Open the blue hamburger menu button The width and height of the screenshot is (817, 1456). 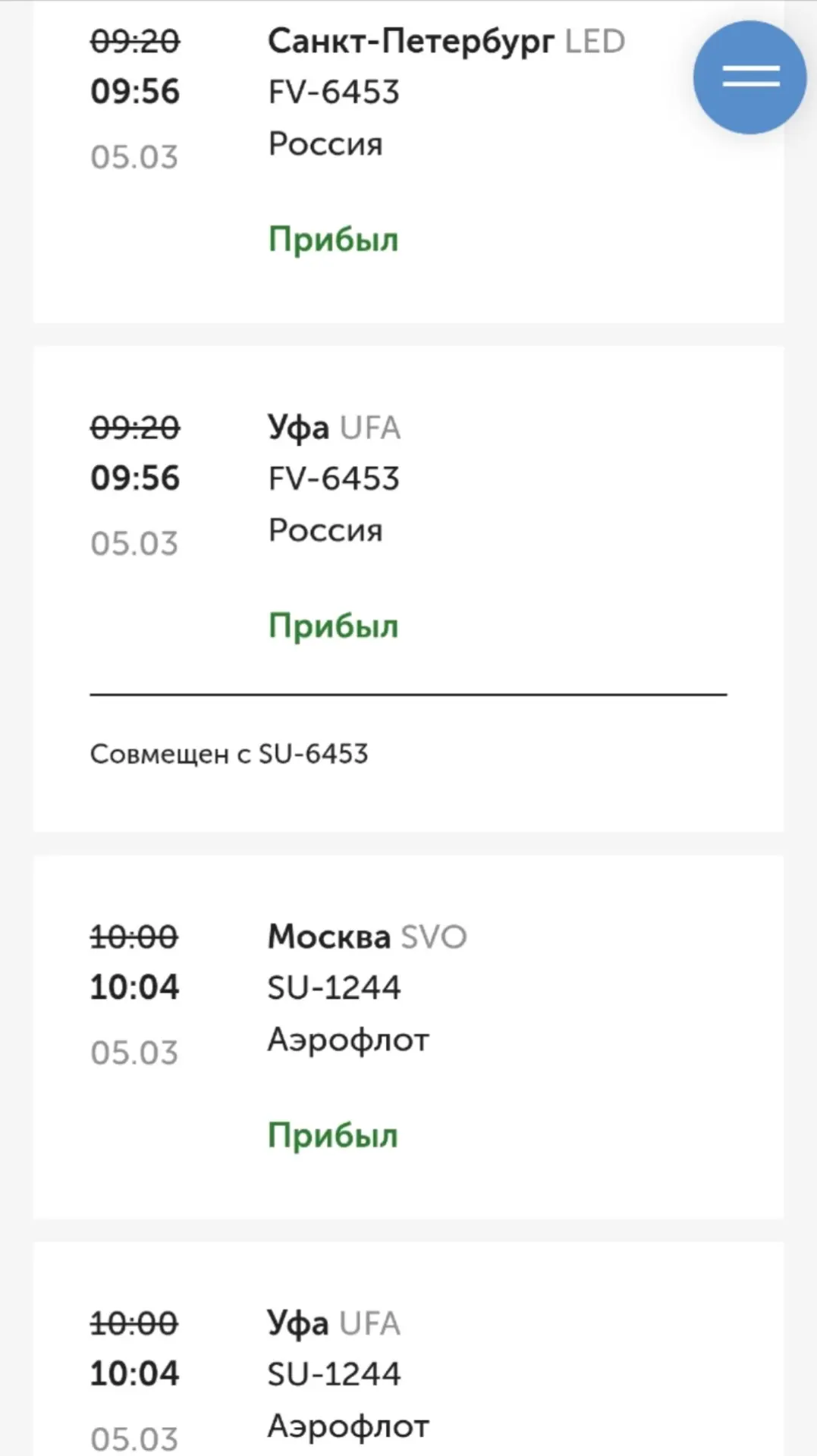click(x=749, y=77)
